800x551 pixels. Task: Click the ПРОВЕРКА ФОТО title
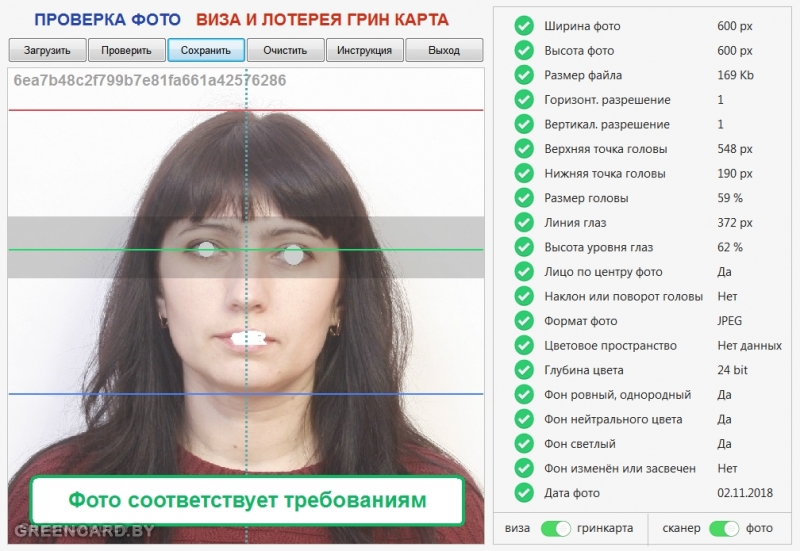(x=108, y=20)
